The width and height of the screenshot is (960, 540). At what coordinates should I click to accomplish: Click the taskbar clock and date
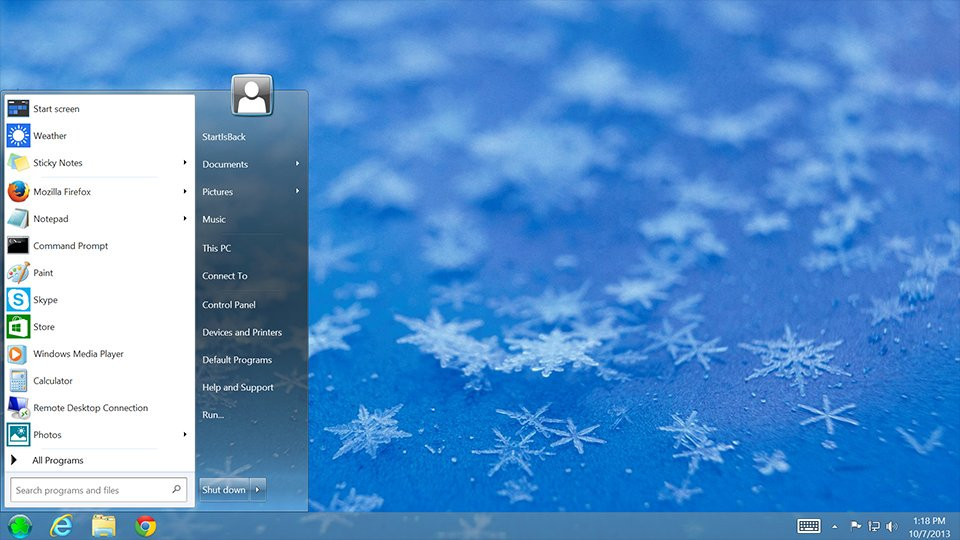click(x=929, y=527)
